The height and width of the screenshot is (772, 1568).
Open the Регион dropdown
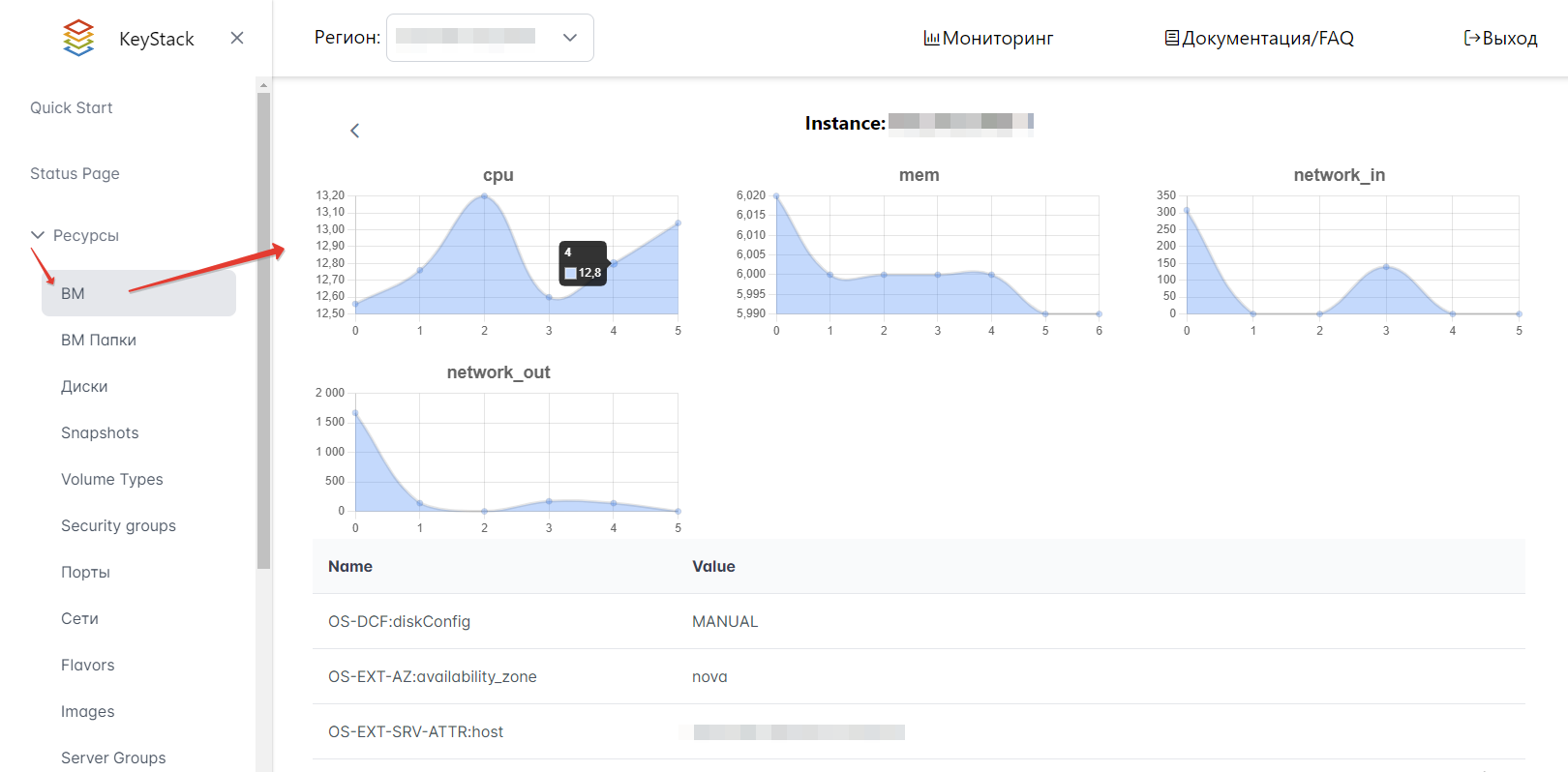[x=490, y=38]
